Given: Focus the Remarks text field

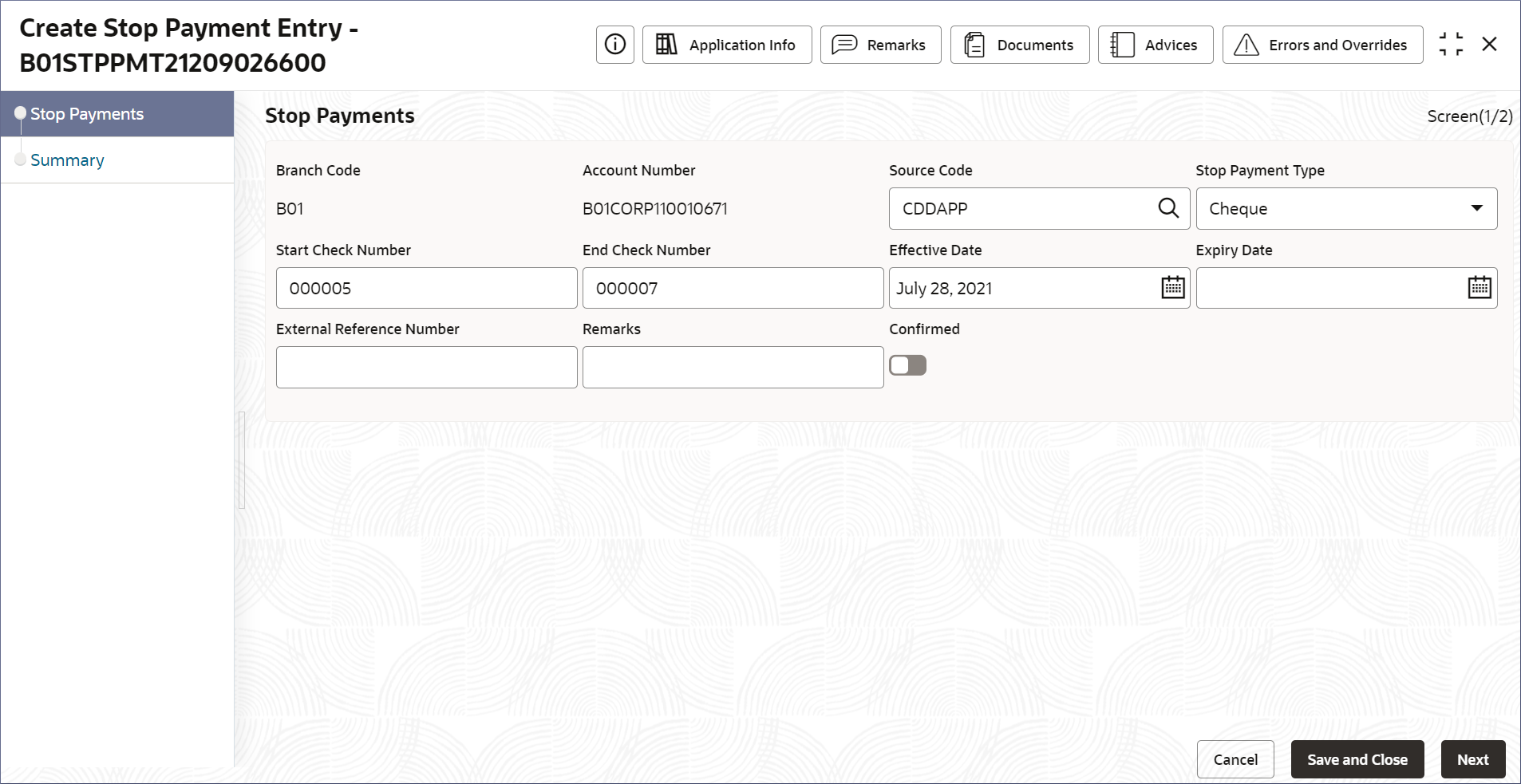Looking at the screenshot, I should coord(733,367).
